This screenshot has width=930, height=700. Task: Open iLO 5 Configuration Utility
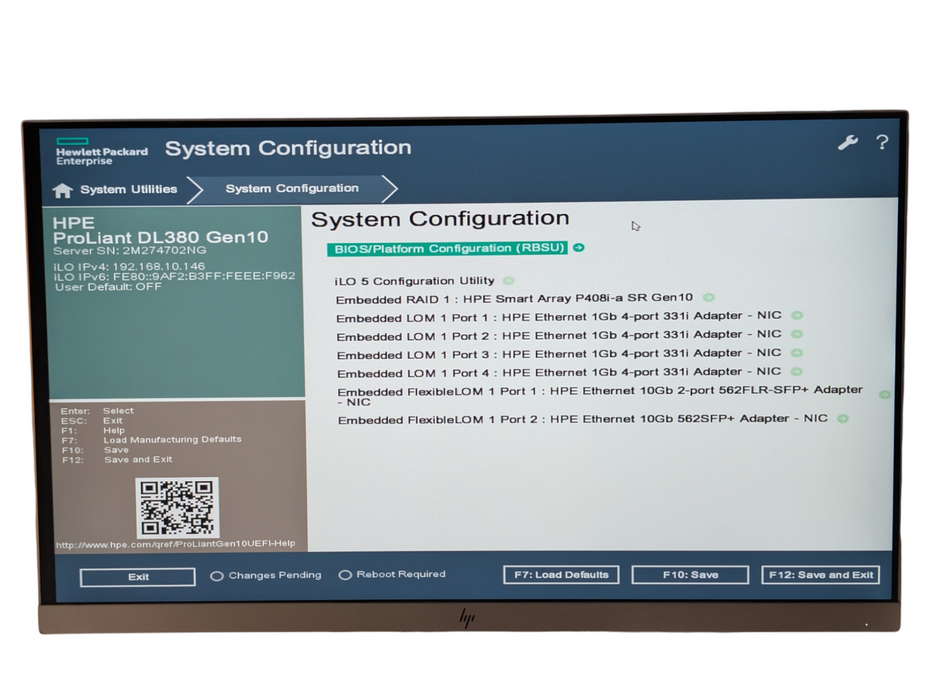tap(415, 281)
